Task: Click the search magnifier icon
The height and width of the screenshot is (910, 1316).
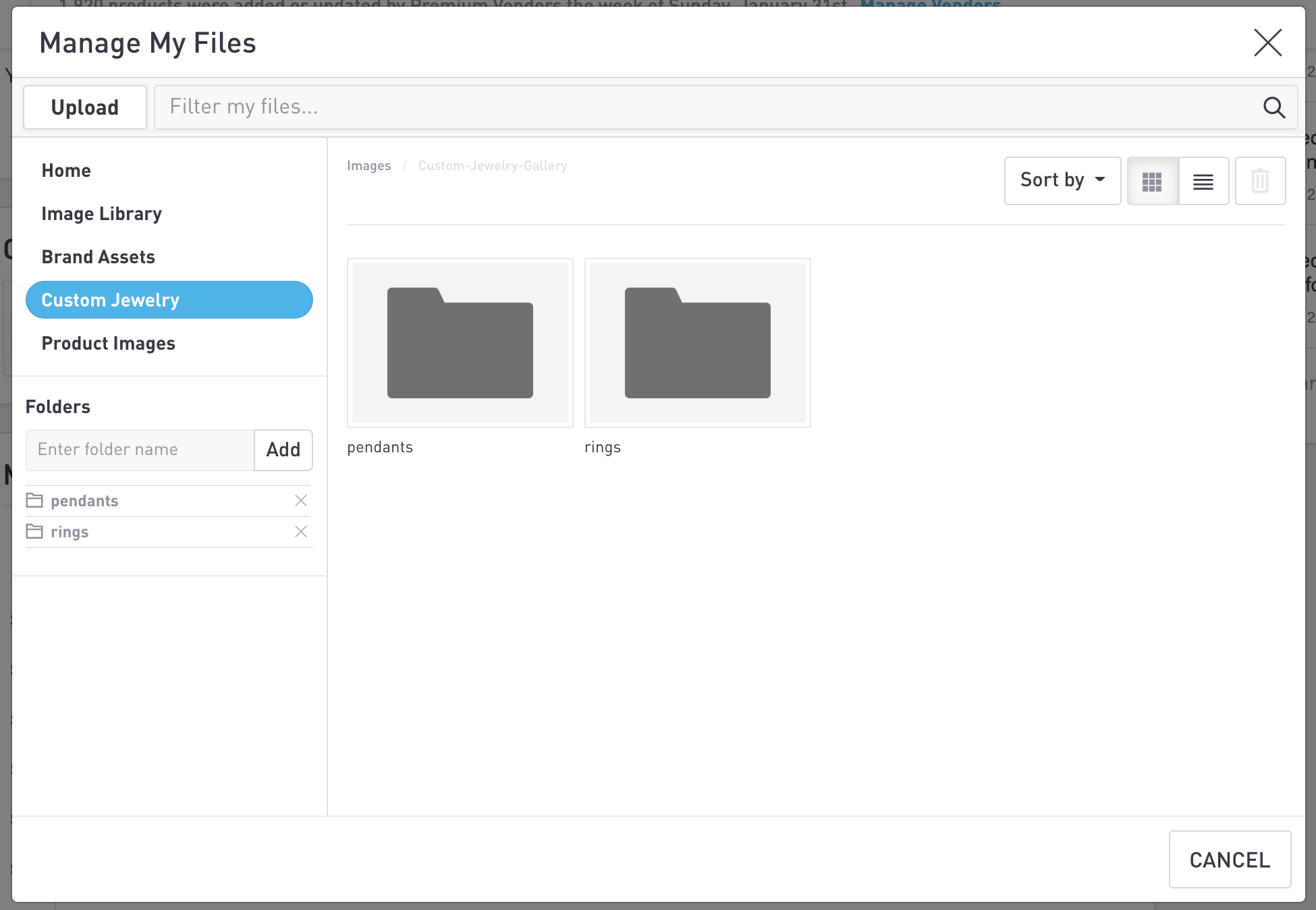Action: (x=1273, y=107)
